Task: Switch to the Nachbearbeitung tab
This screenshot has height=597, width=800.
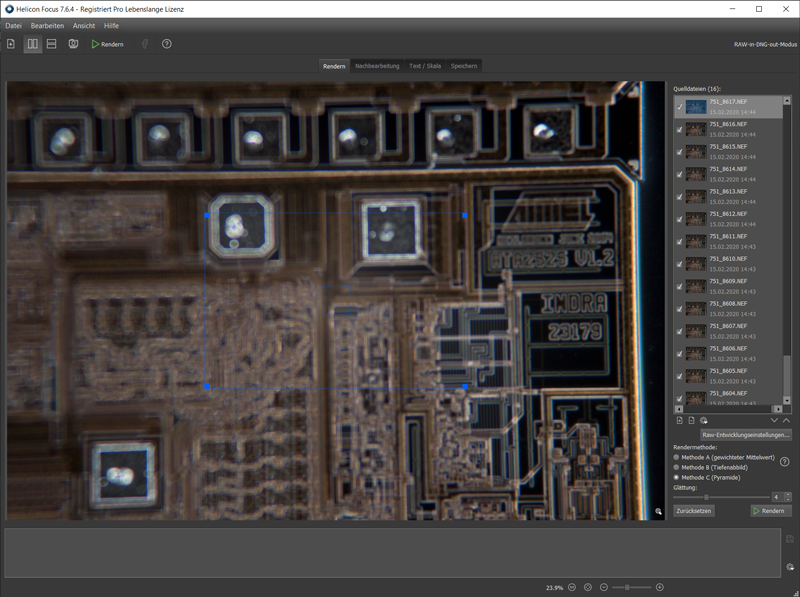Action: (376, 66)
